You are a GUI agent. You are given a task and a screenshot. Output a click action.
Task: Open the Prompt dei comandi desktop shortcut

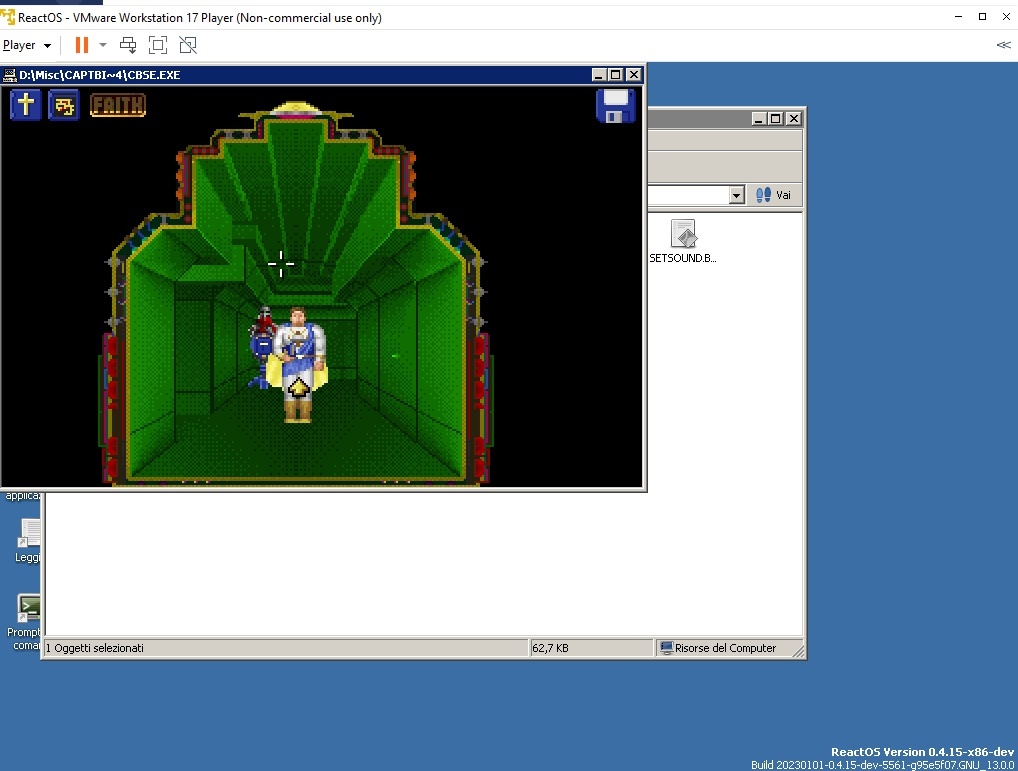(x=27, y=622)
